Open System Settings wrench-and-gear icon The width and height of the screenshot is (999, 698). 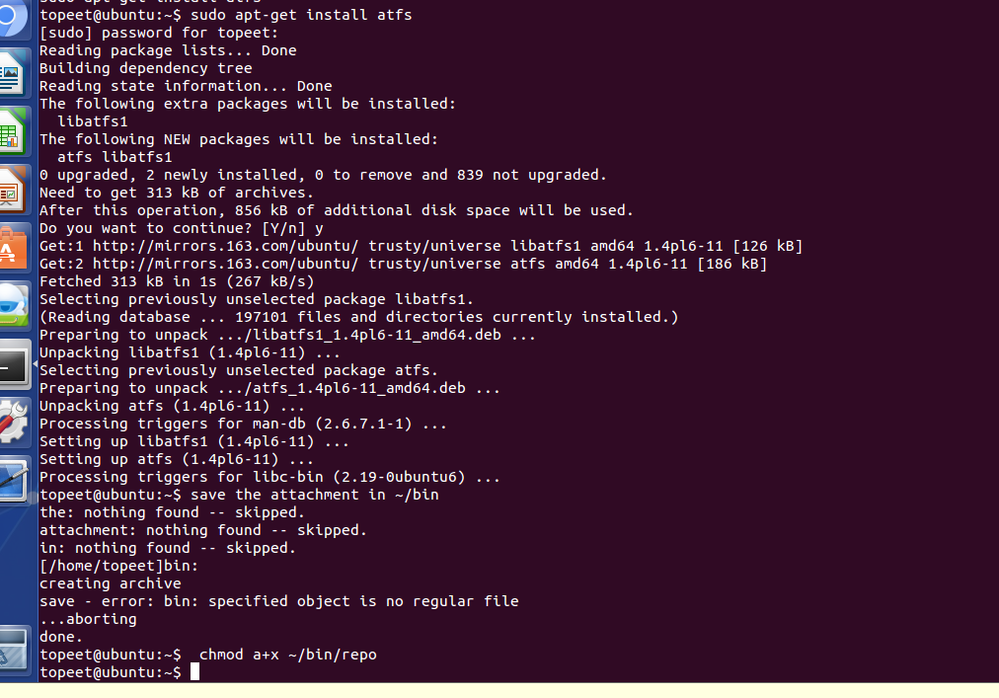point(12,422)
